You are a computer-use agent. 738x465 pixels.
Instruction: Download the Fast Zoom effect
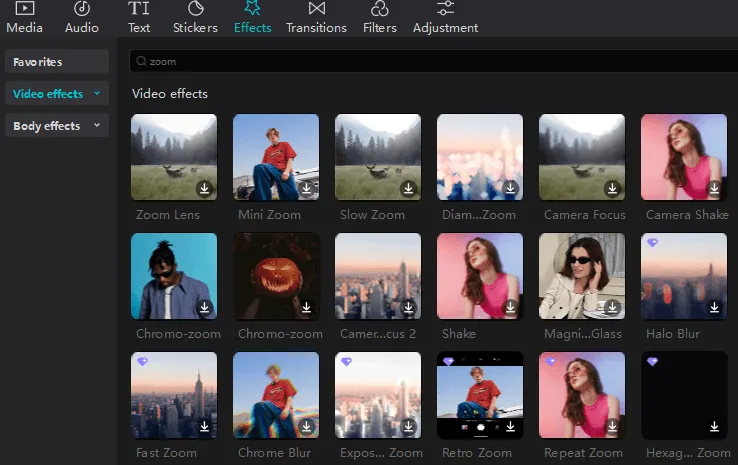click(204, 426)
